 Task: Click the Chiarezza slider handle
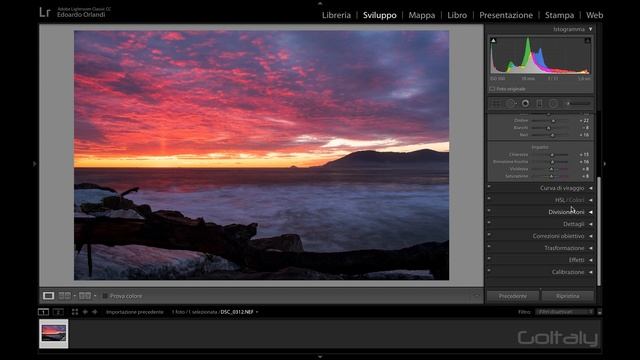pos(552,155)
